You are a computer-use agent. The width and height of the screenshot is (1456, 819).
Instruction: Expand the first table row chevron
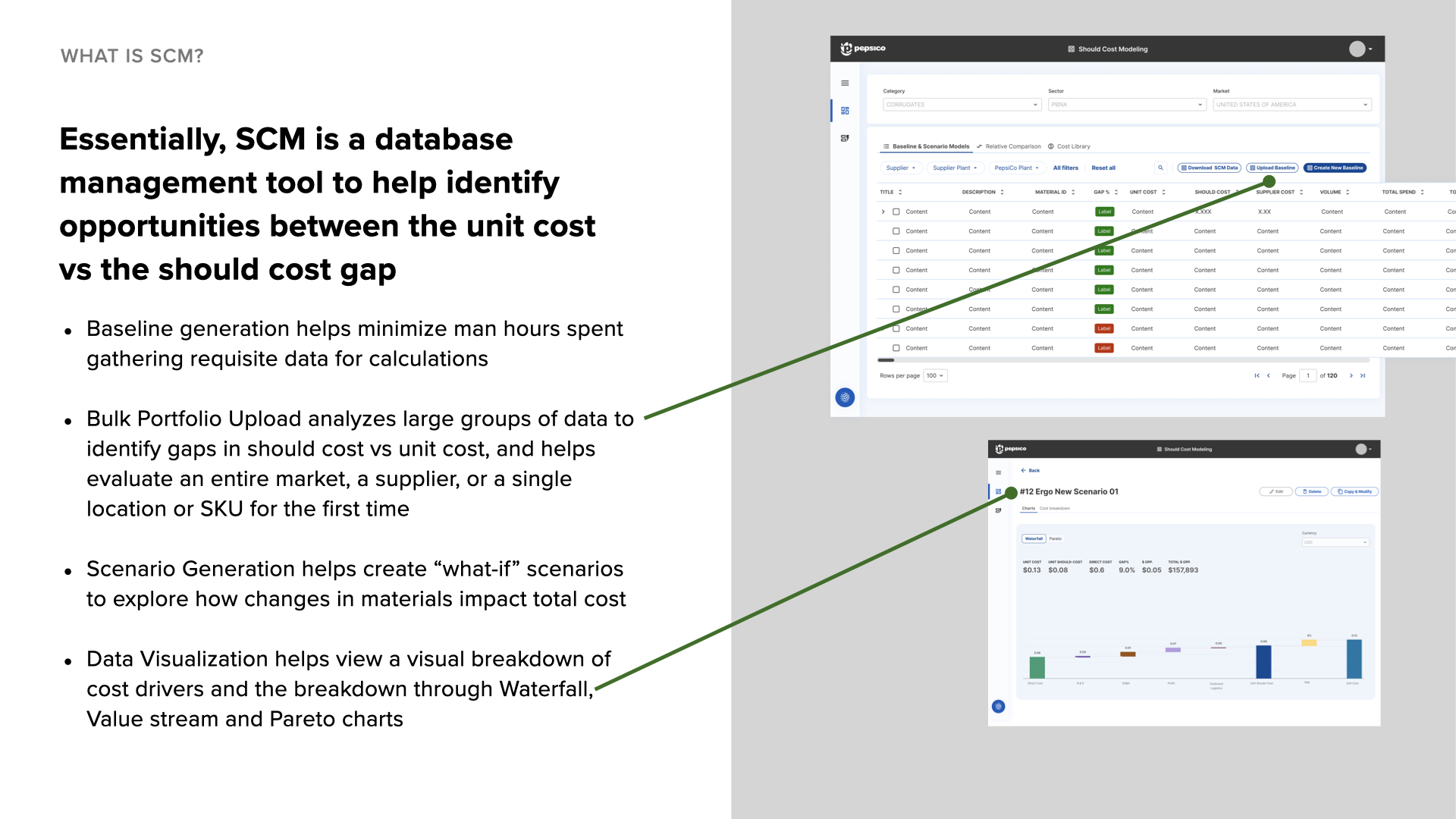[883, 212]
